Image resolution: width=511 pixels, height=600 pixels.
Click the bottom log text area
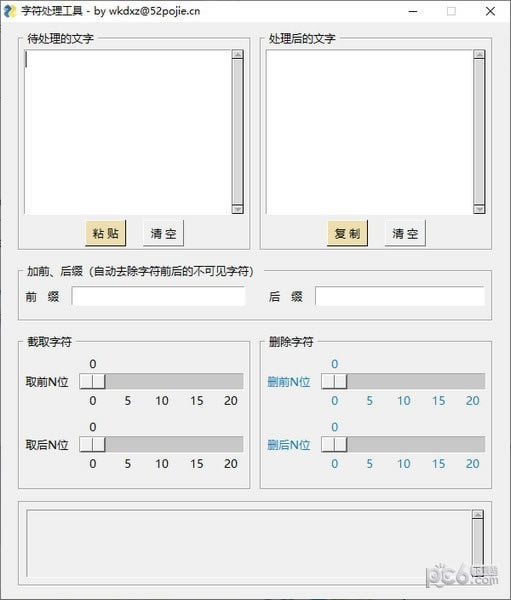pyautogui.click(x=249, y=543)
